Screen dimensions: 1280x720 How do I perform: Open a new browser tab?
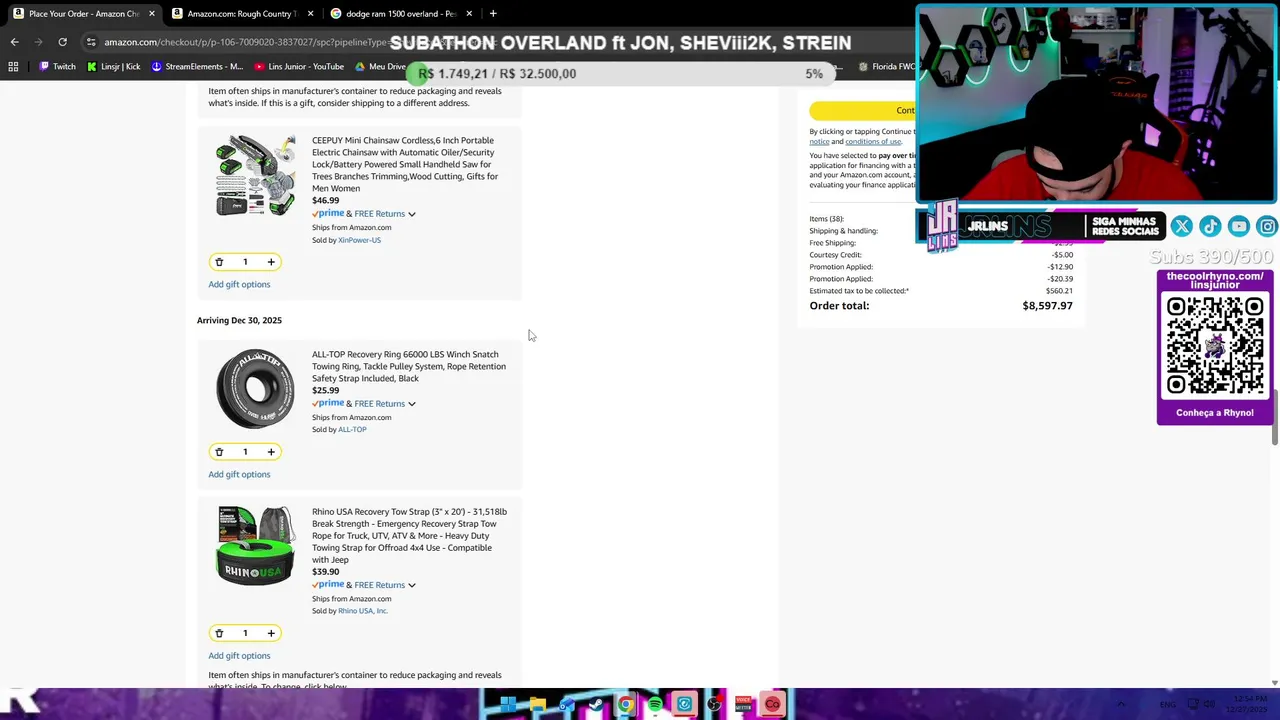click(493, 14)
